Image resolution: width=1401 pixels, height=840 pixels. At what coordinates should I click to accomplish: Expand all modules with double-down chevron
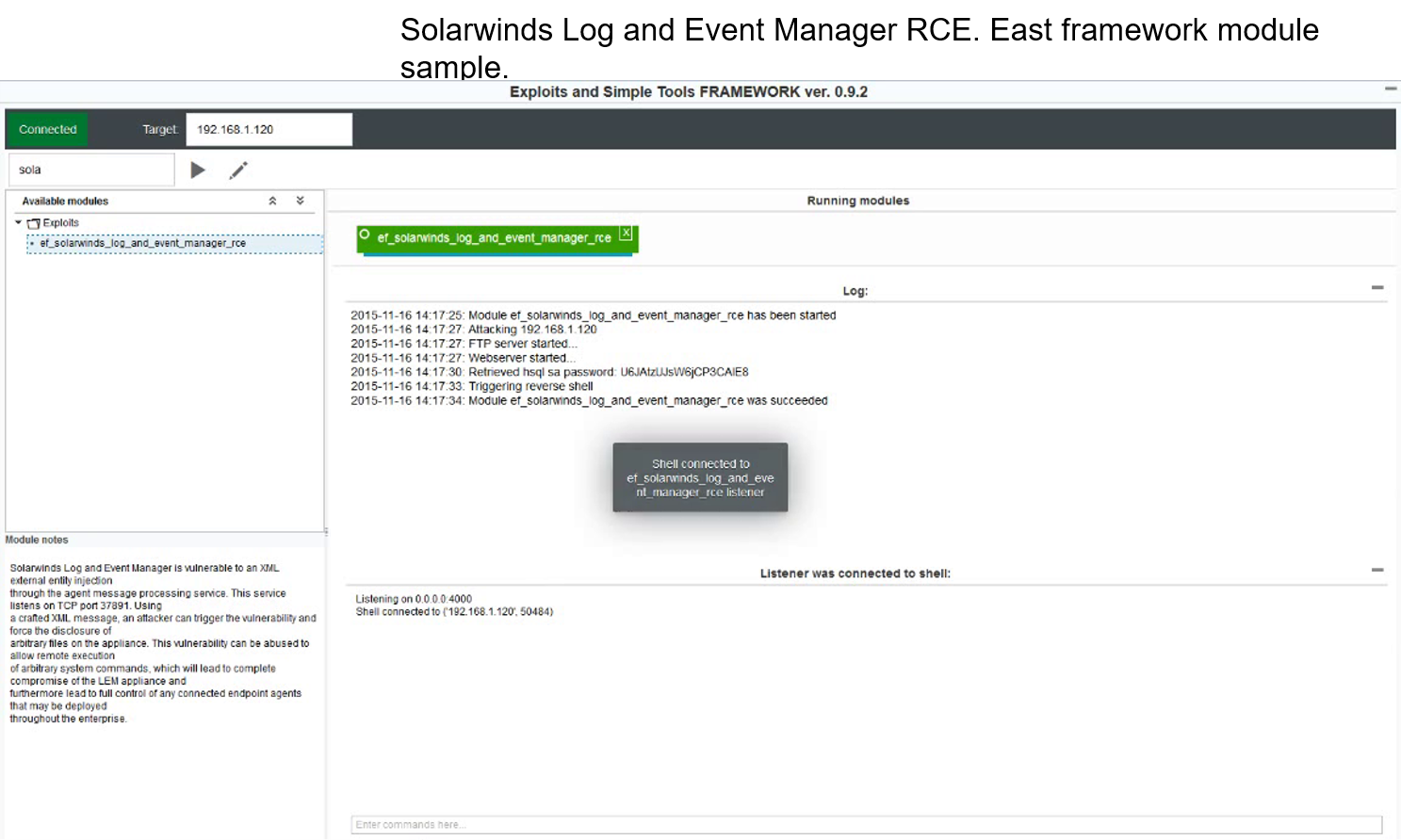[x=301, y=202]
